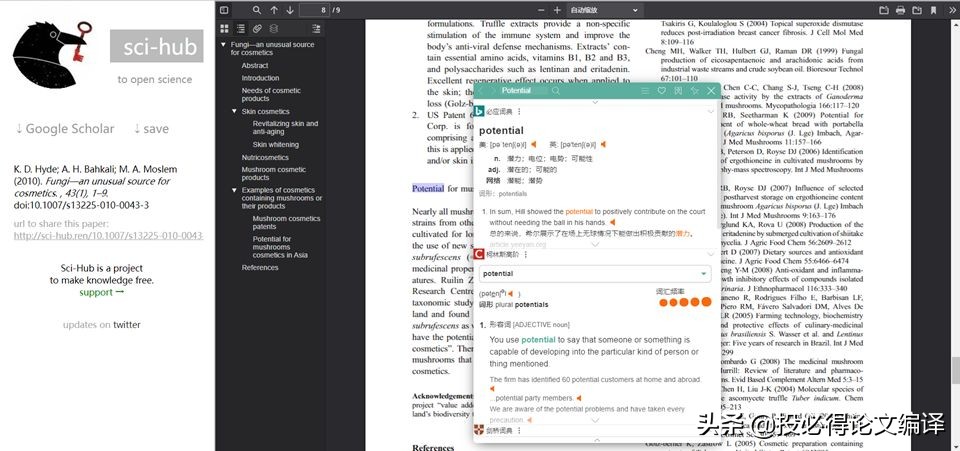Expand more Collins content with bottom chevron
960x451 pixels.
tap(595, 421)
